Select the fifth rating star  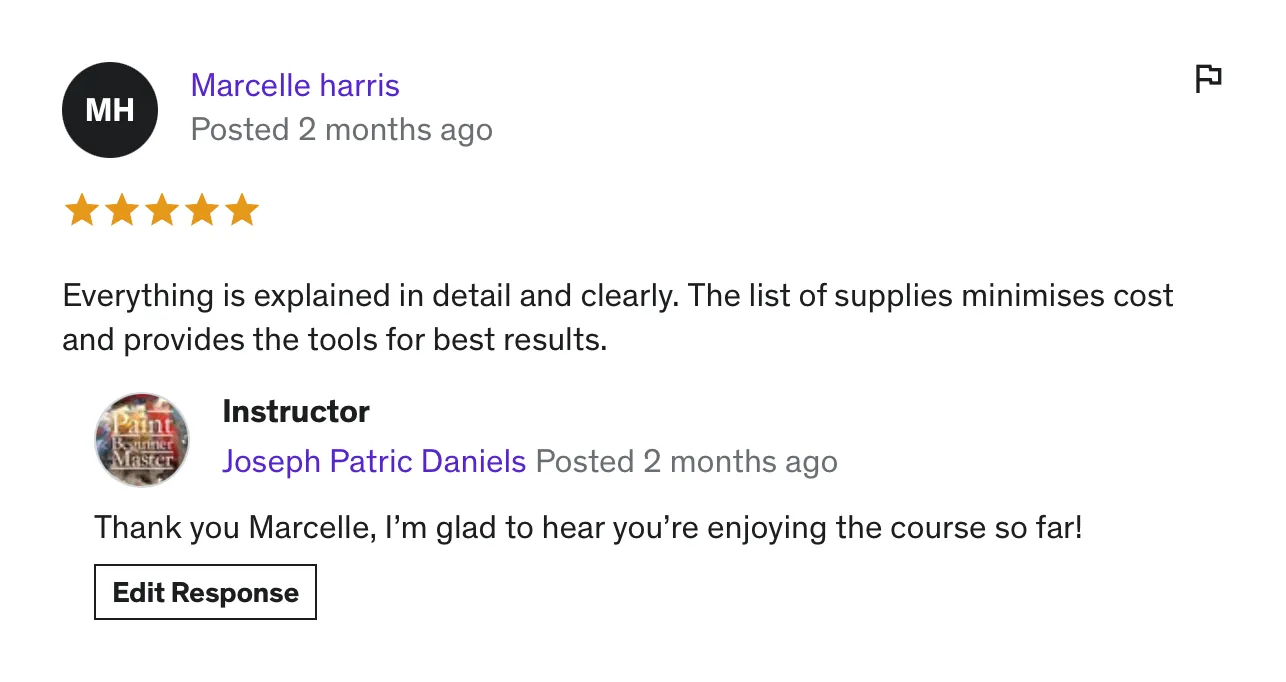241,210
